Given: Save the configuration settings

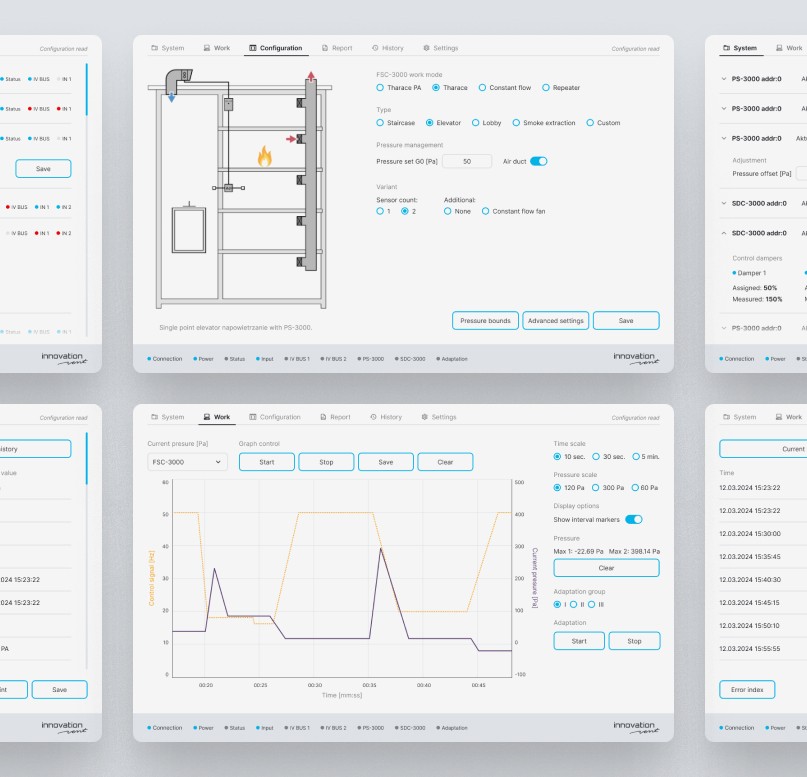Looking at the screenshot, I should click(626, 321).
